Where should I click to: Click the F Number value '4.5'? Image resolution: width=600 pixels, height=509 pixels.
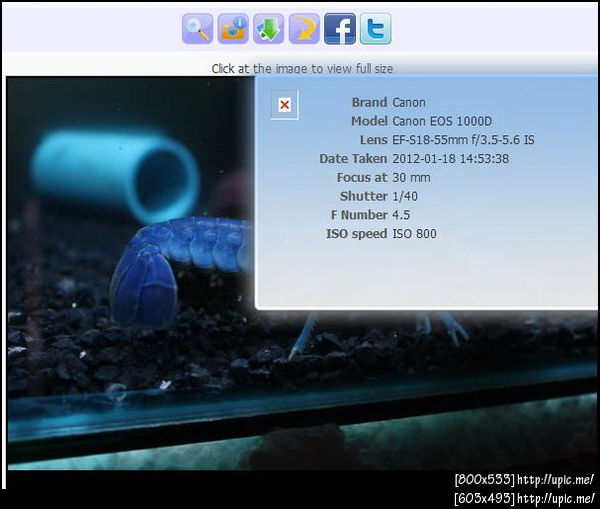pos(401,215)
